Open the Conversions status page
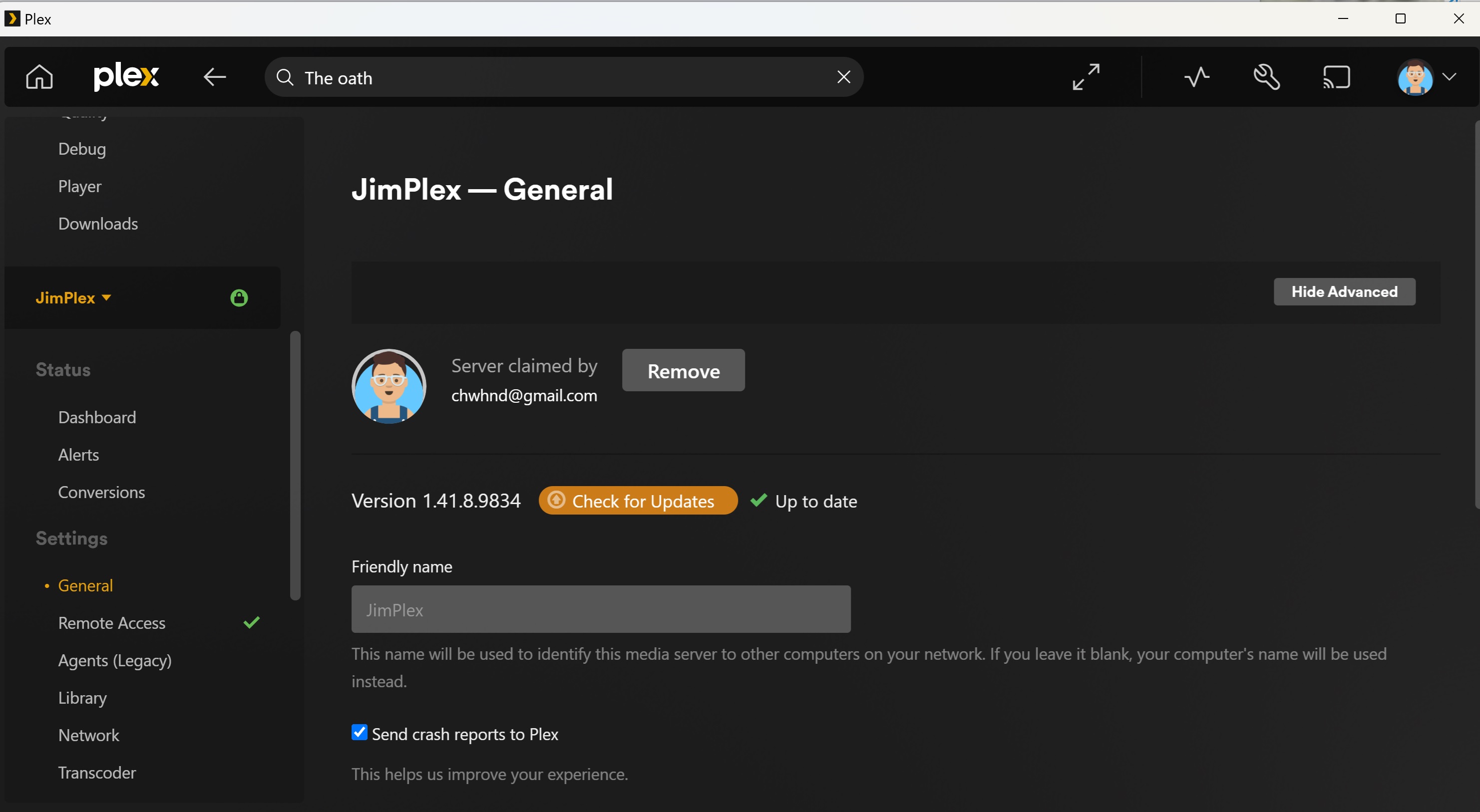The image size is (1480, 812). [102, 492]
